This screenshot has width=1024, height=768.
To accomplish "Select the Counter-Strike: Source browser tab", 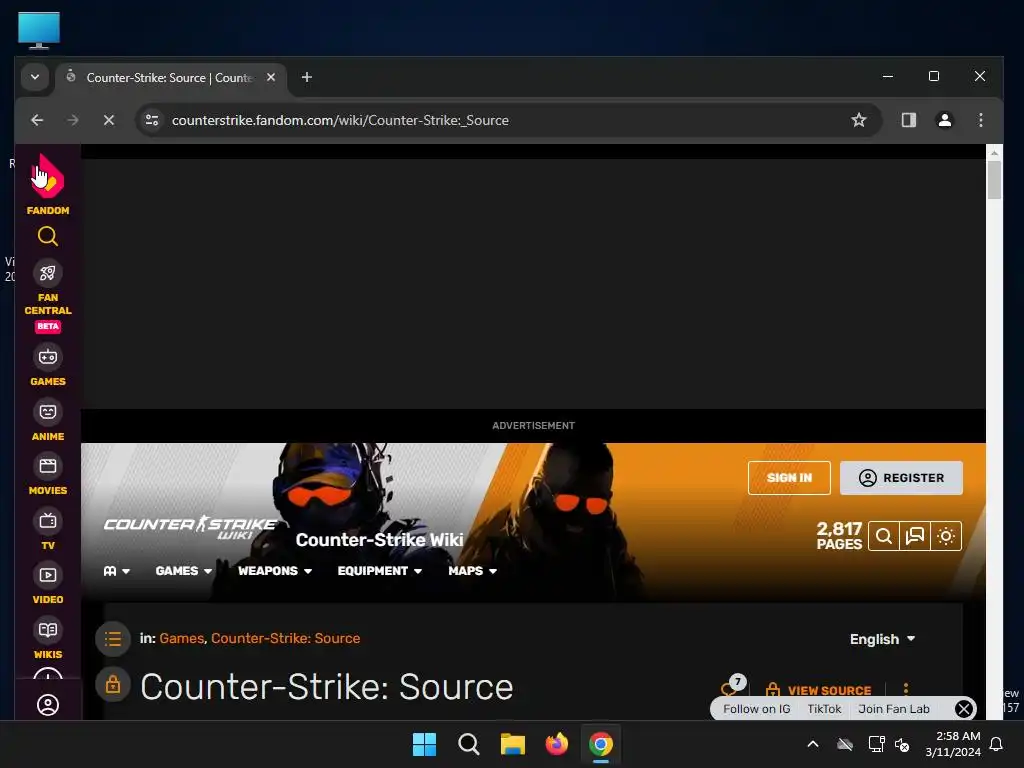I will pos(170,78).
